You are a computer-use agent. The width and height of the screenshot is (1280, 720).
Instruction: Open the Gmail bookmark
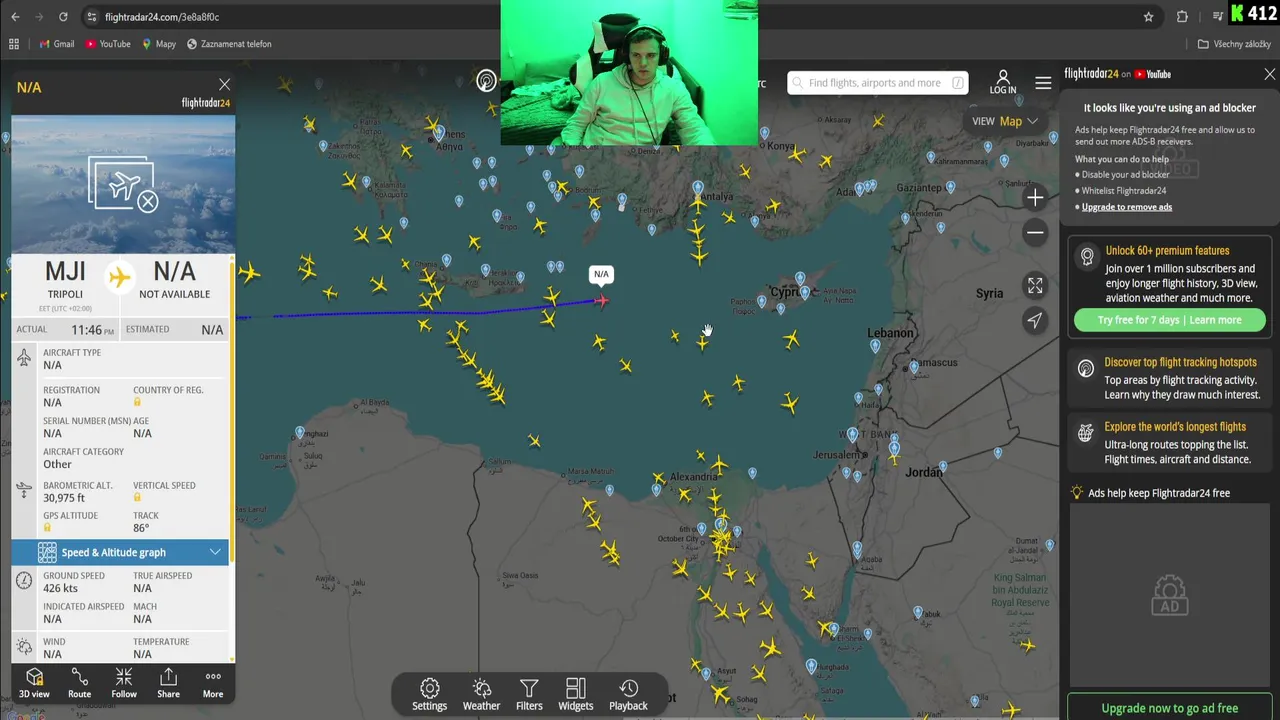(57, 44)
